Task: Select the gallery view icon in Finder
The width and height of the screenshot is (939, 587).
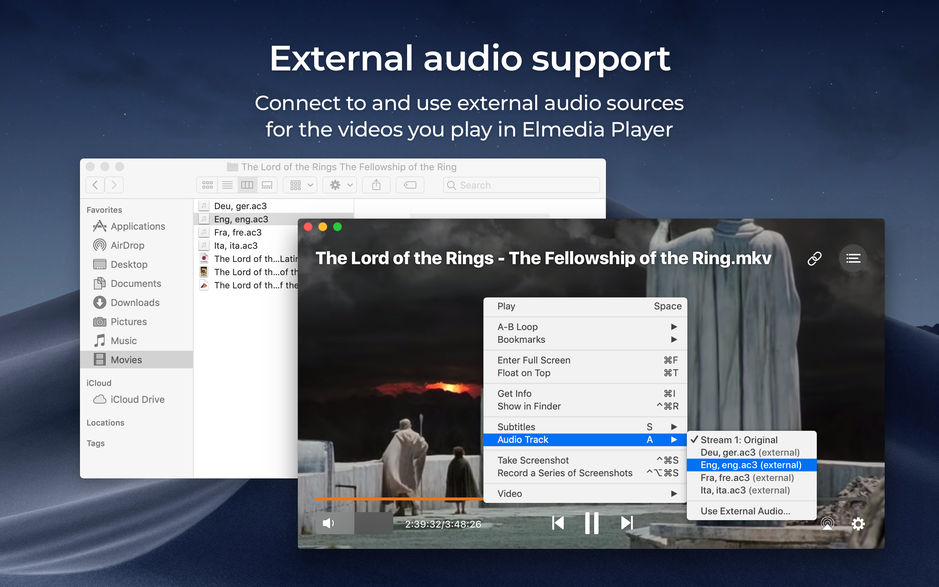Action: (x=268, y=185)
